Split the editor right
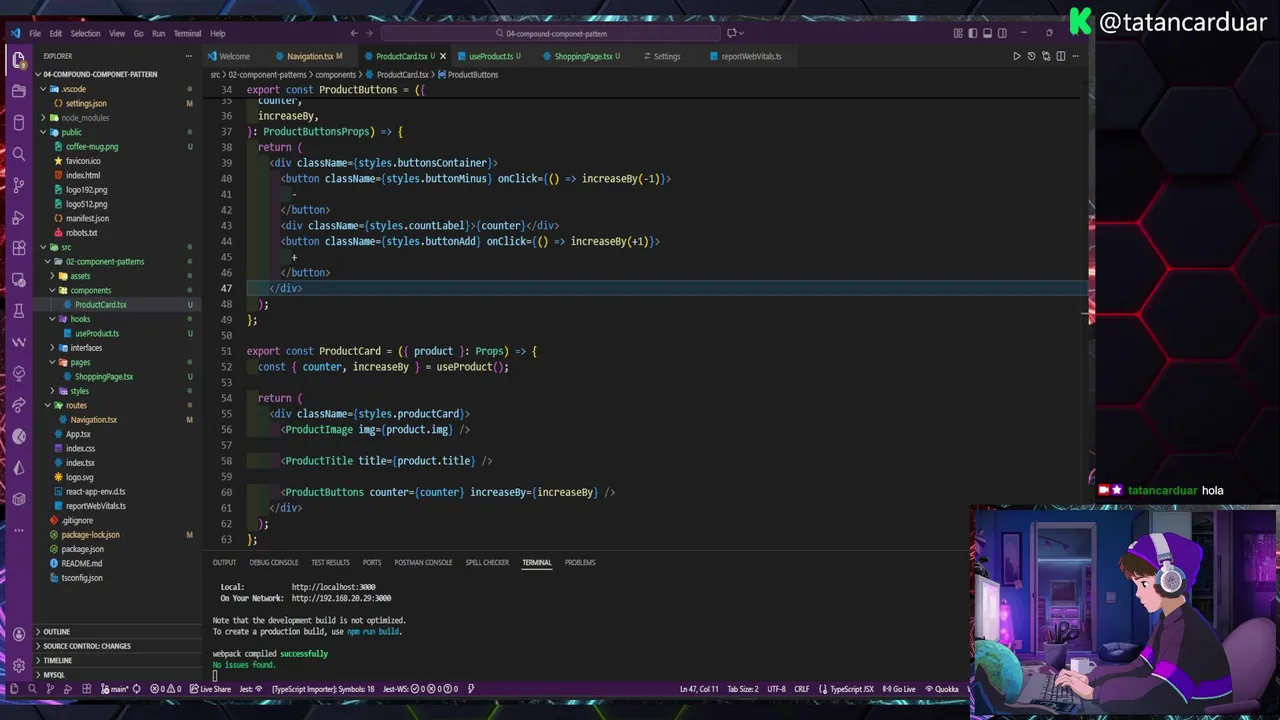Screen dimensions: 1280x720 1061,56
